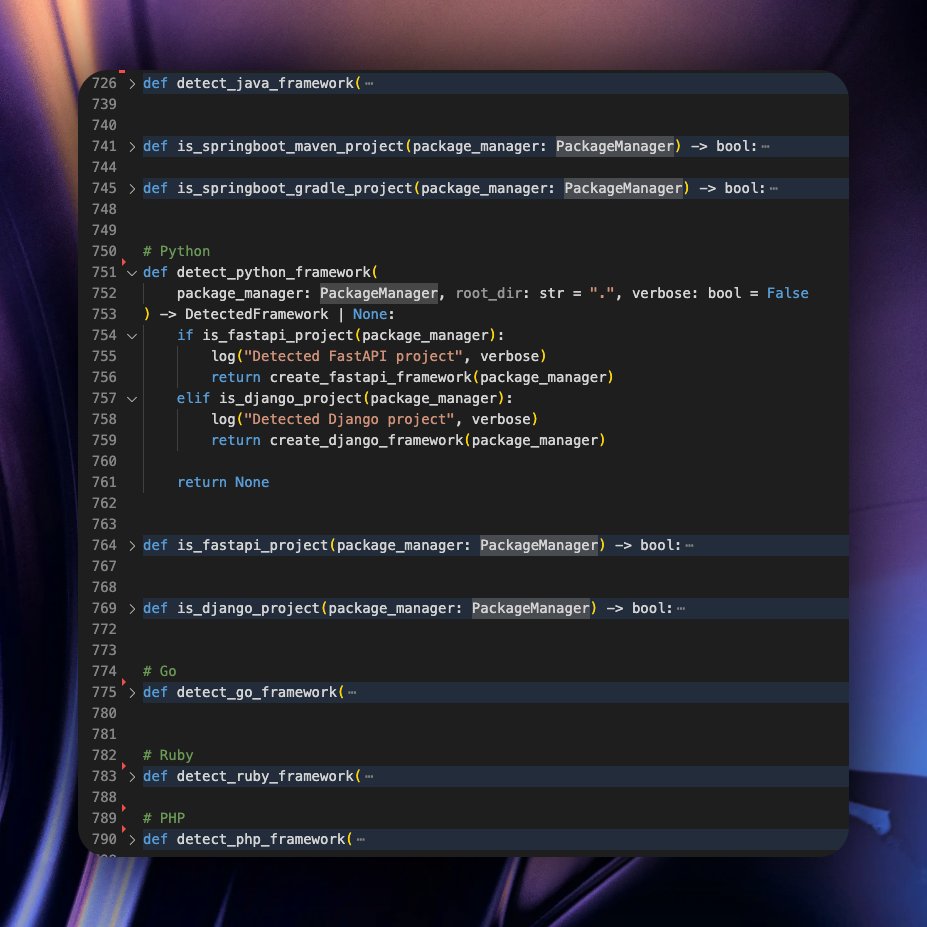Viewport: 927px width, 927px height.
Task: Expand folded is_springboot_maven_project function
Action: coord(132,147)
